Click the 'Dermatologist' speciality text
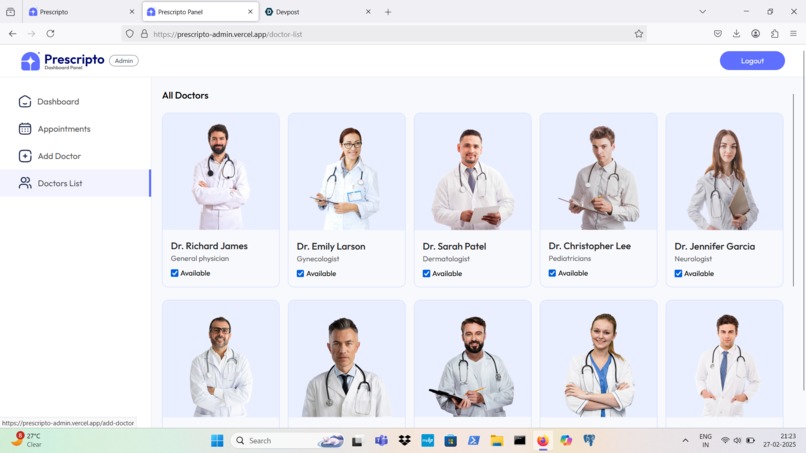The height and width of the screenshot is (453, 806). coord(446,259)
